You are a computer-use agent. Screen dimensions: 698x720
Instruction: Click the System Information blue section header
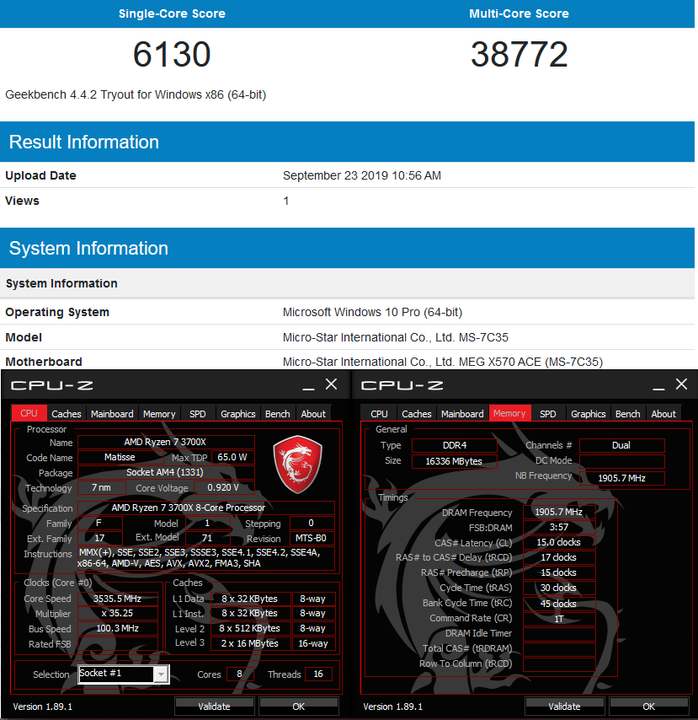(347, 248)
